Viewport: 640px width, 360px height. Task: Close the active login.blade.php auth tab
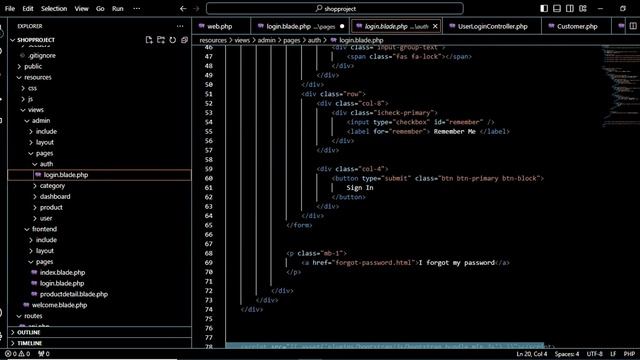click(x=435, y=26)
